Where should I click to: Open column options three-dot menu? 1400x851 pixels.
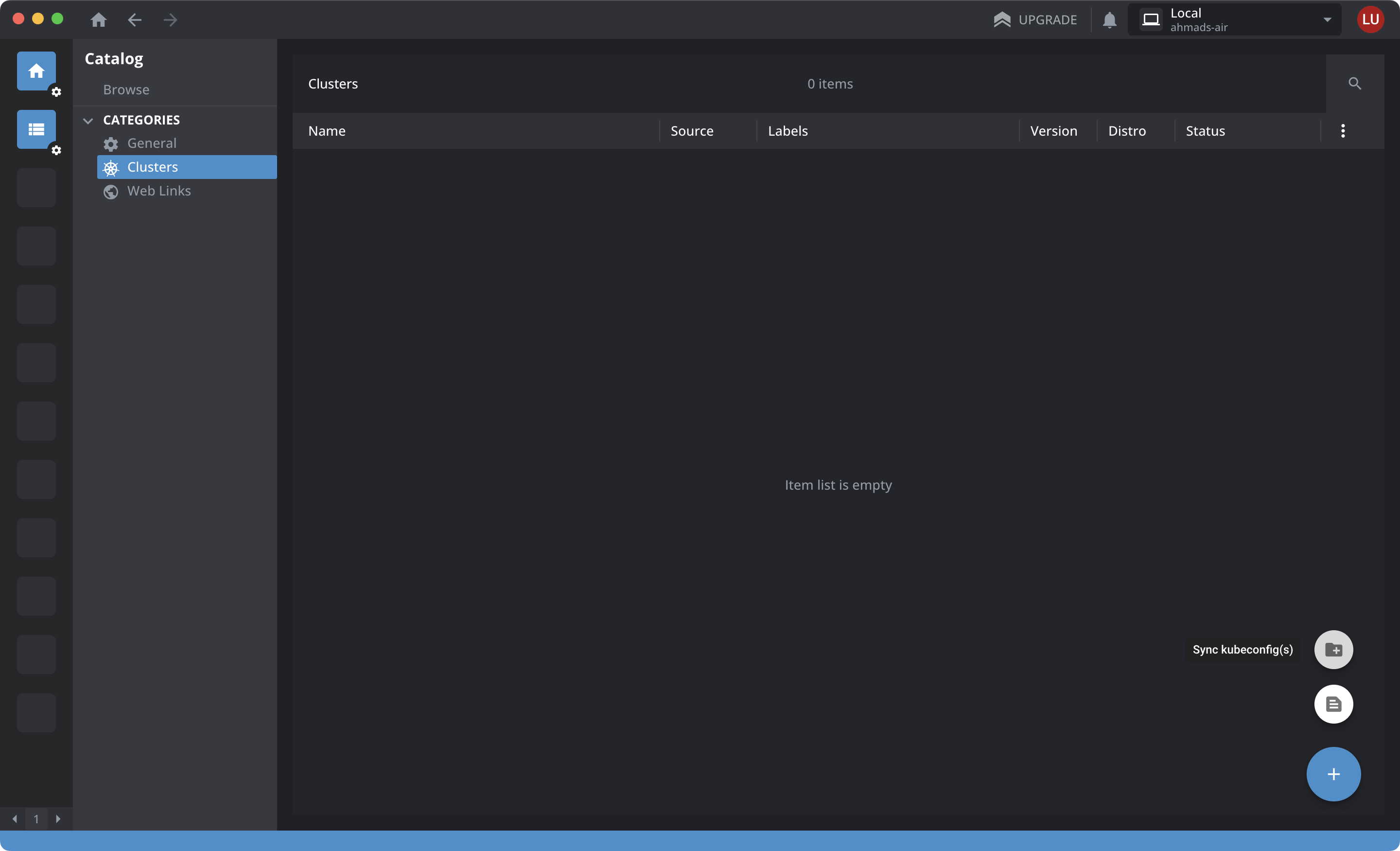point(1343,131)
